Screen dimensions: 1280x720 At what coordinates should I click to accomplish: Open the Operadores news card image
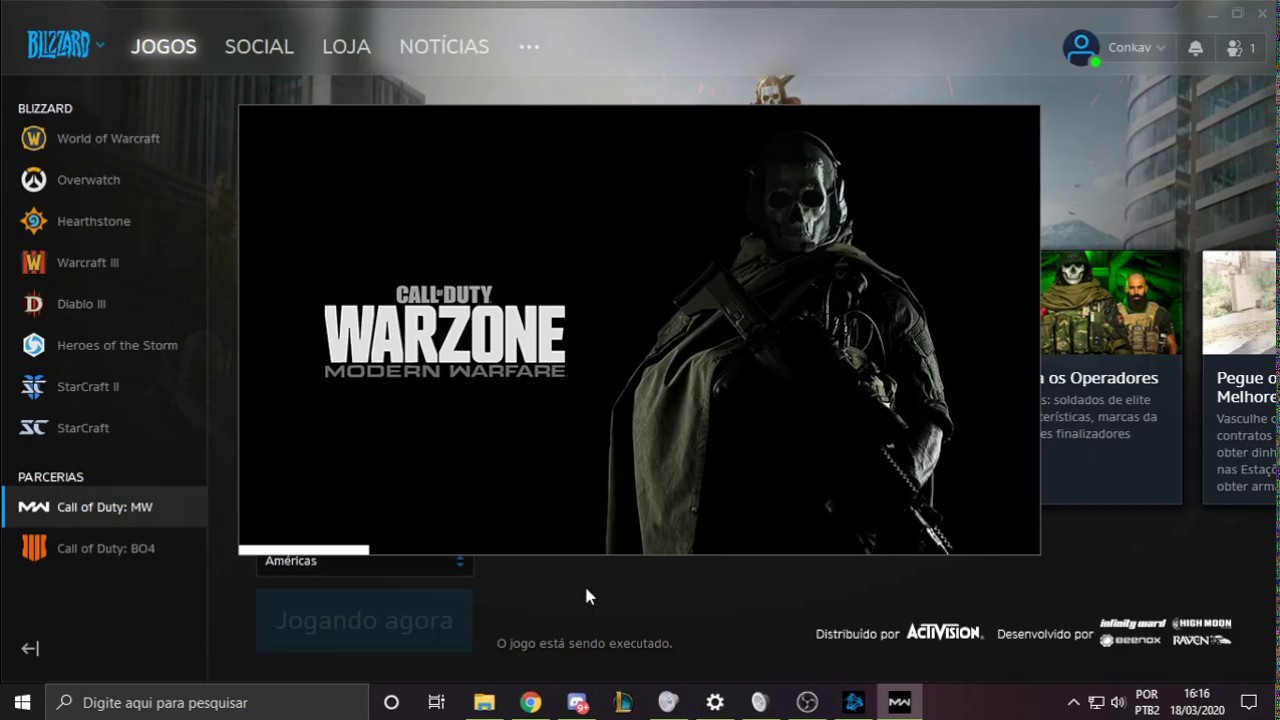pyautogui.click(x=1110, y=302)
